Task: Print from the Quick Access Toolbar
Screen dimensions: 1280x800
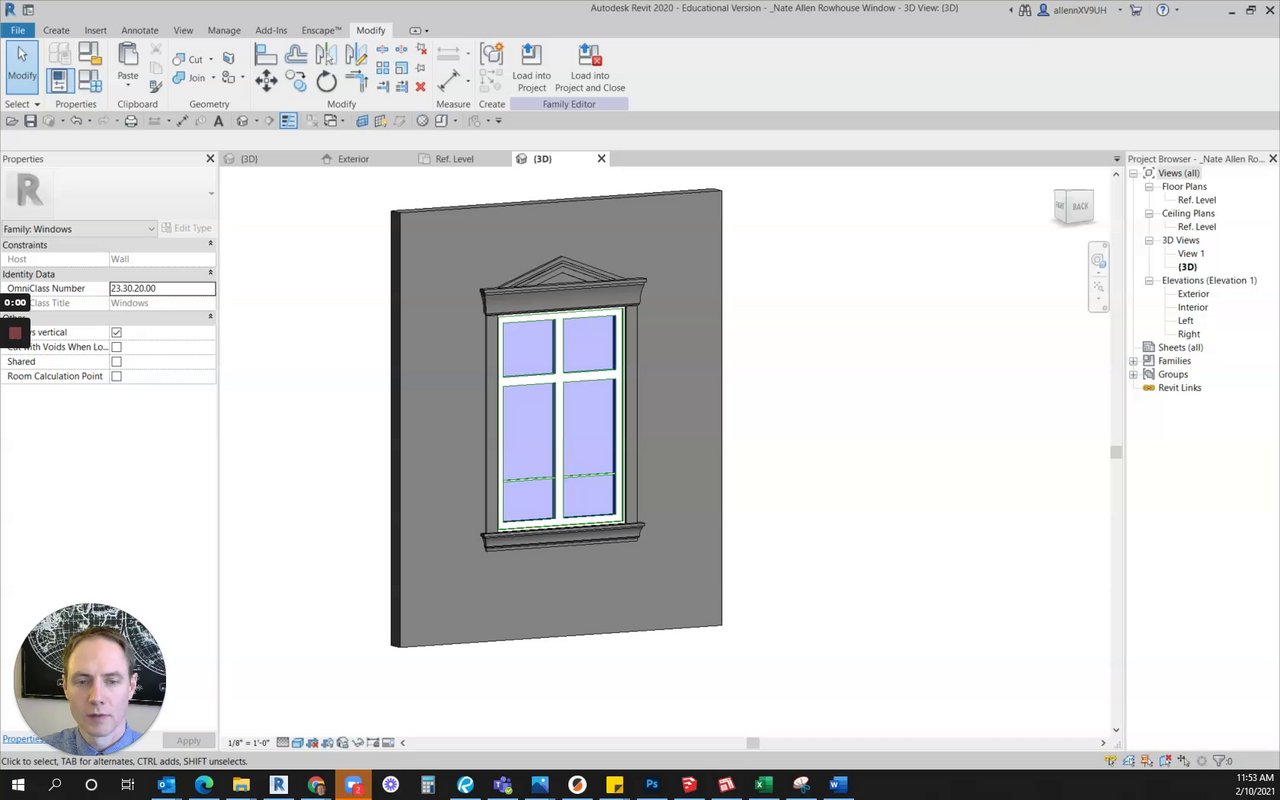Action: pos(130,121)
